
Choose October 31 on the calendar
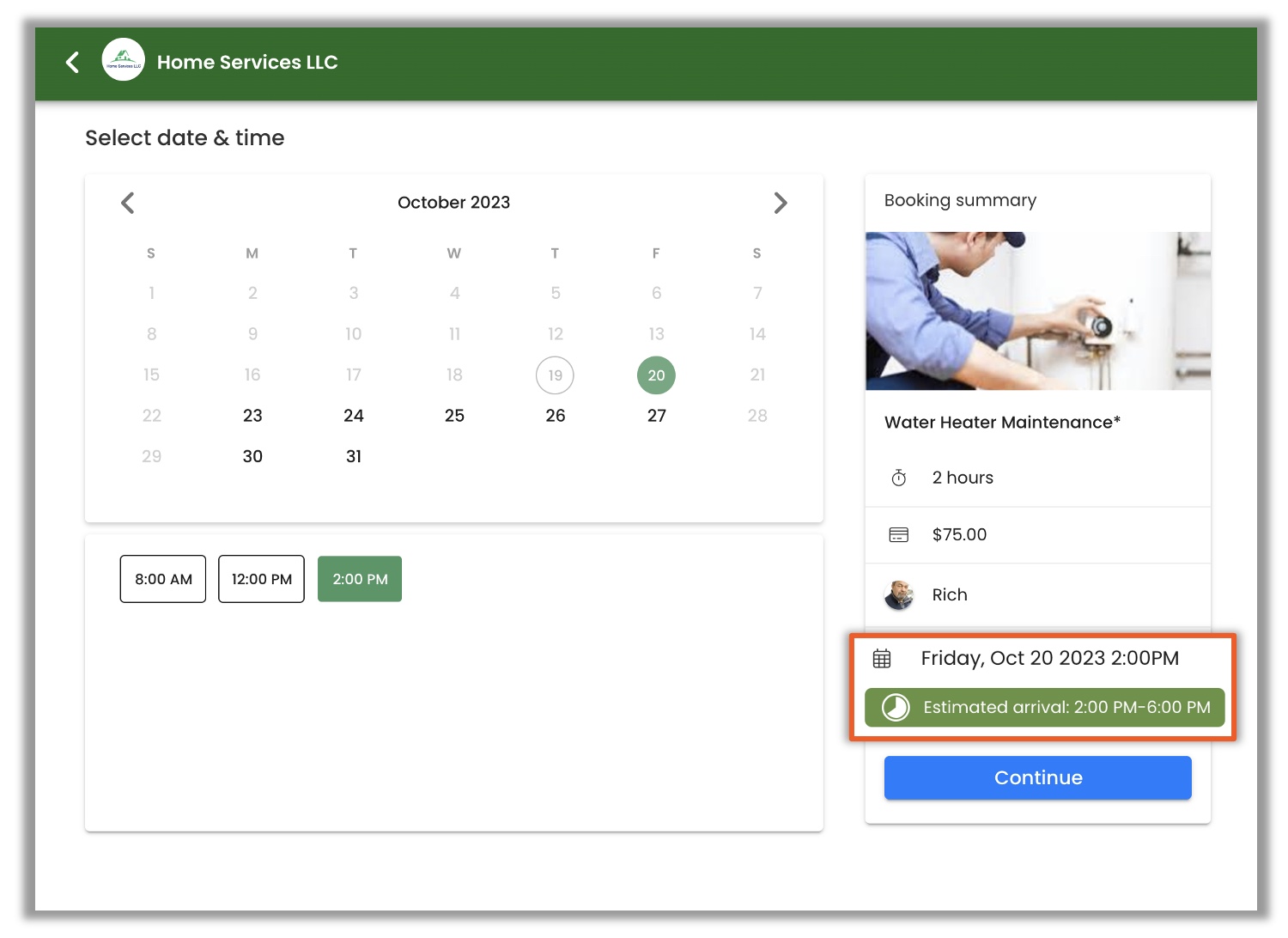(x=354, y=456)
